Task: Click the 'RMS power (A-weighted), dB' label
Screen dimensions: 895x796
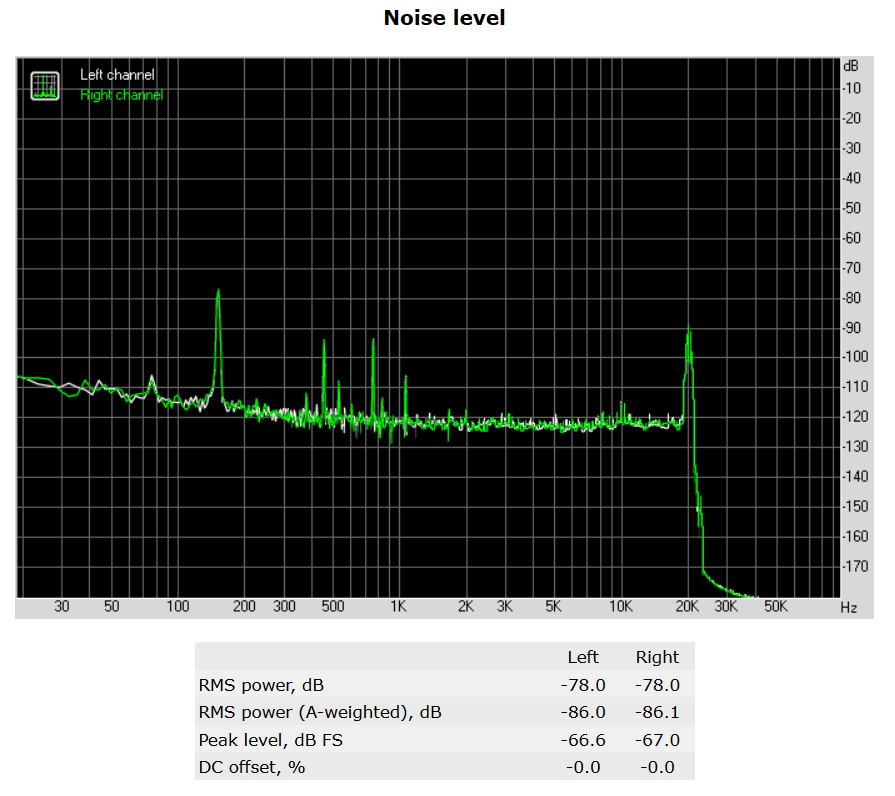Action: pos(320,712)
